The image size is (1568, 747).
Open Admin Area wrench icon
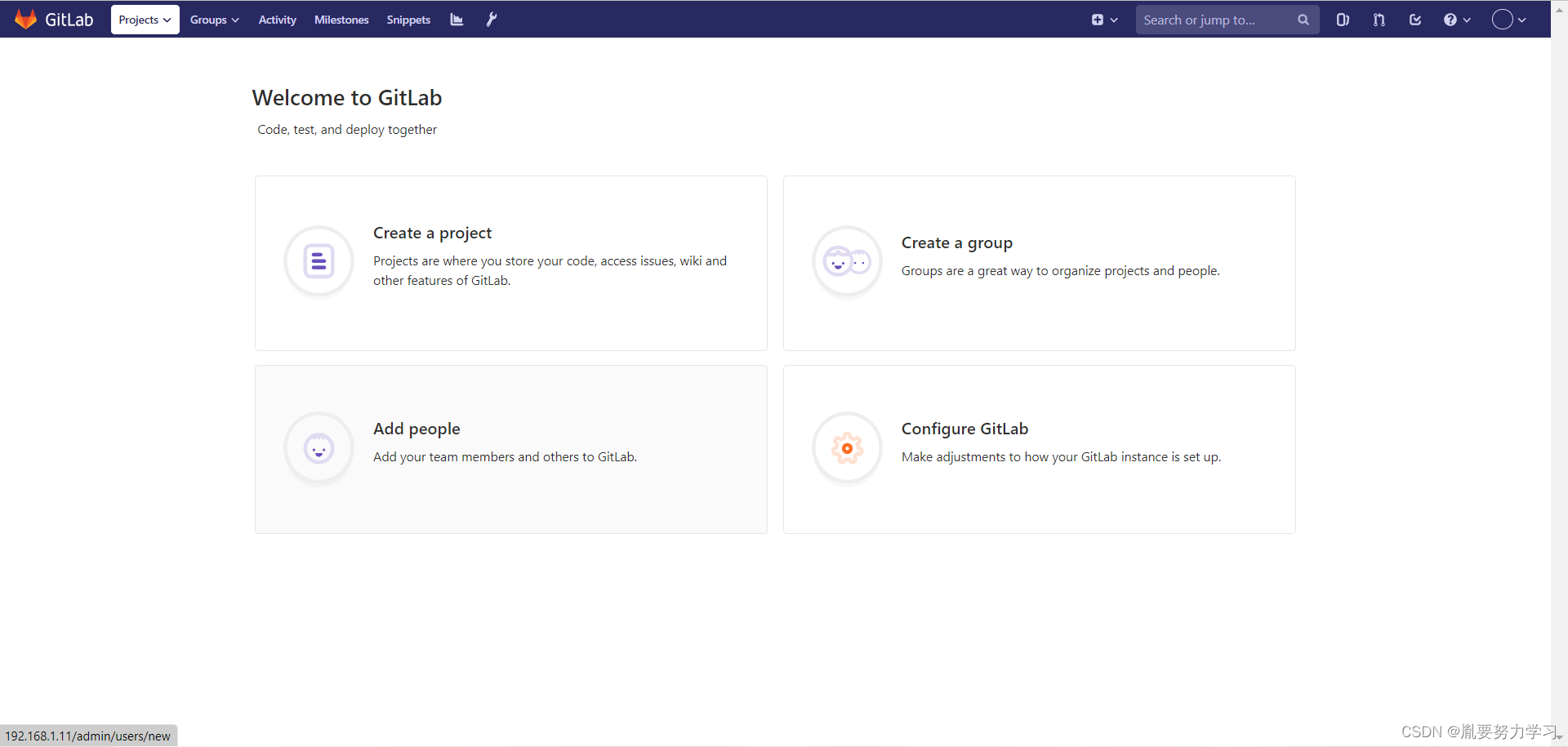(491, 20)
